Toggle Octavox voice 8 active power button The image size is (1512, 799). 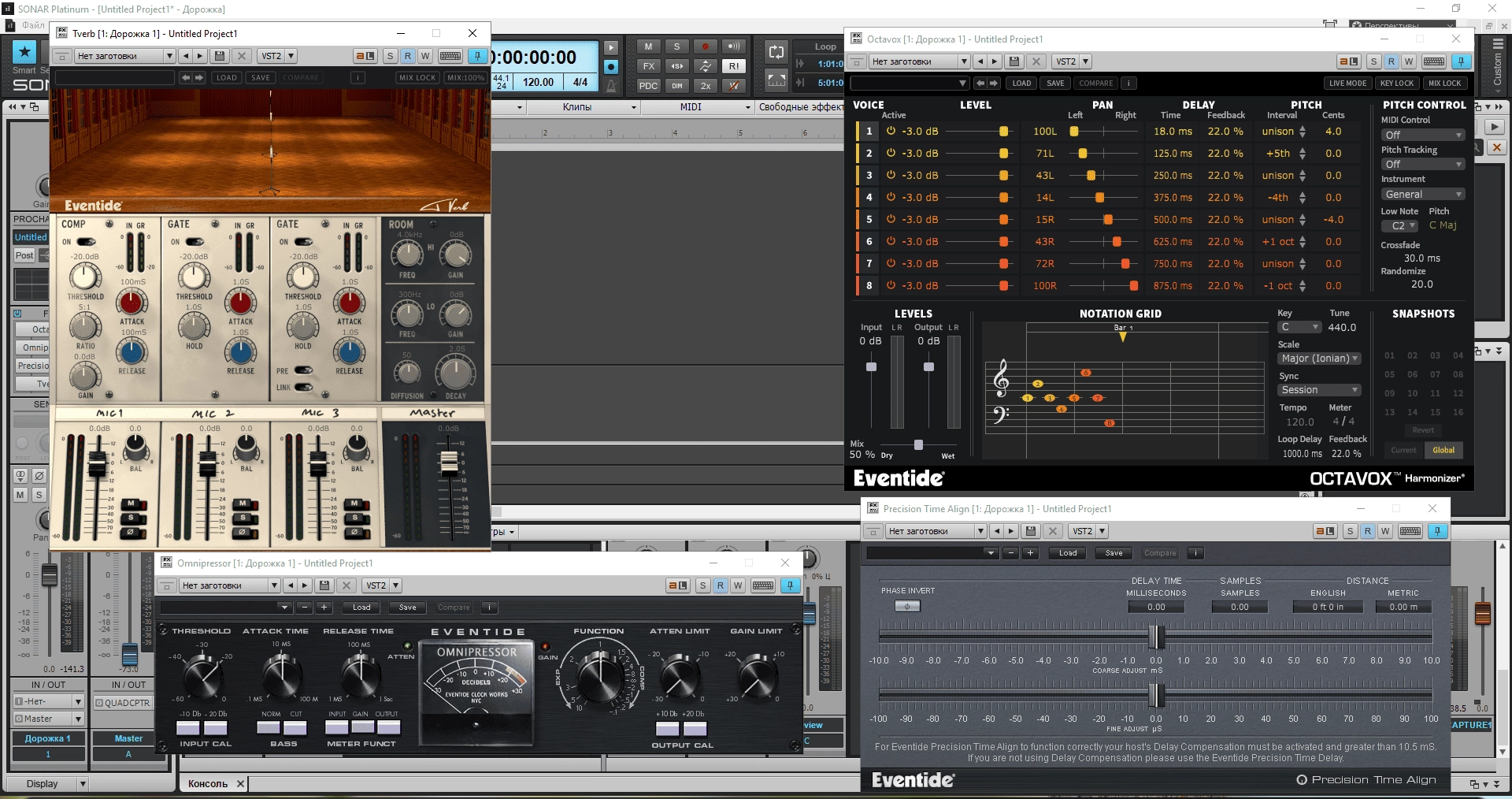(x=891, y=286)
